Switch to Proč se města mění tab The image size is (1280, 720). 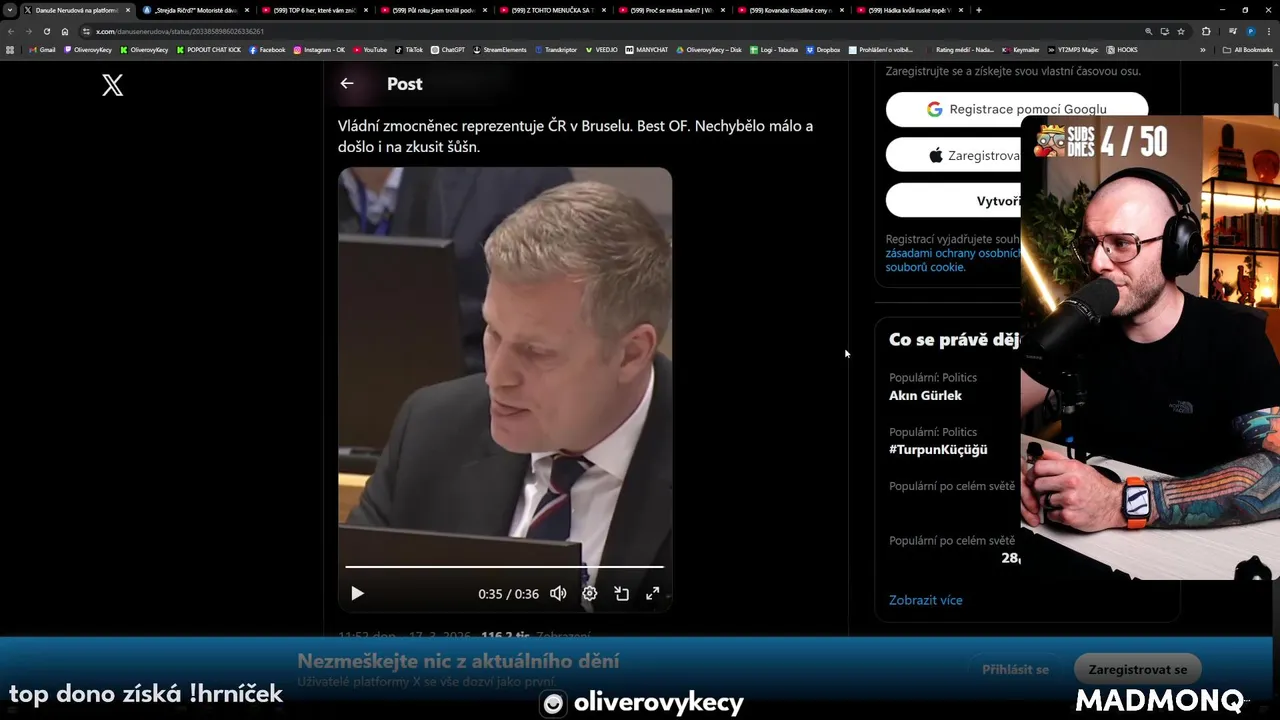tap(671, 10)
